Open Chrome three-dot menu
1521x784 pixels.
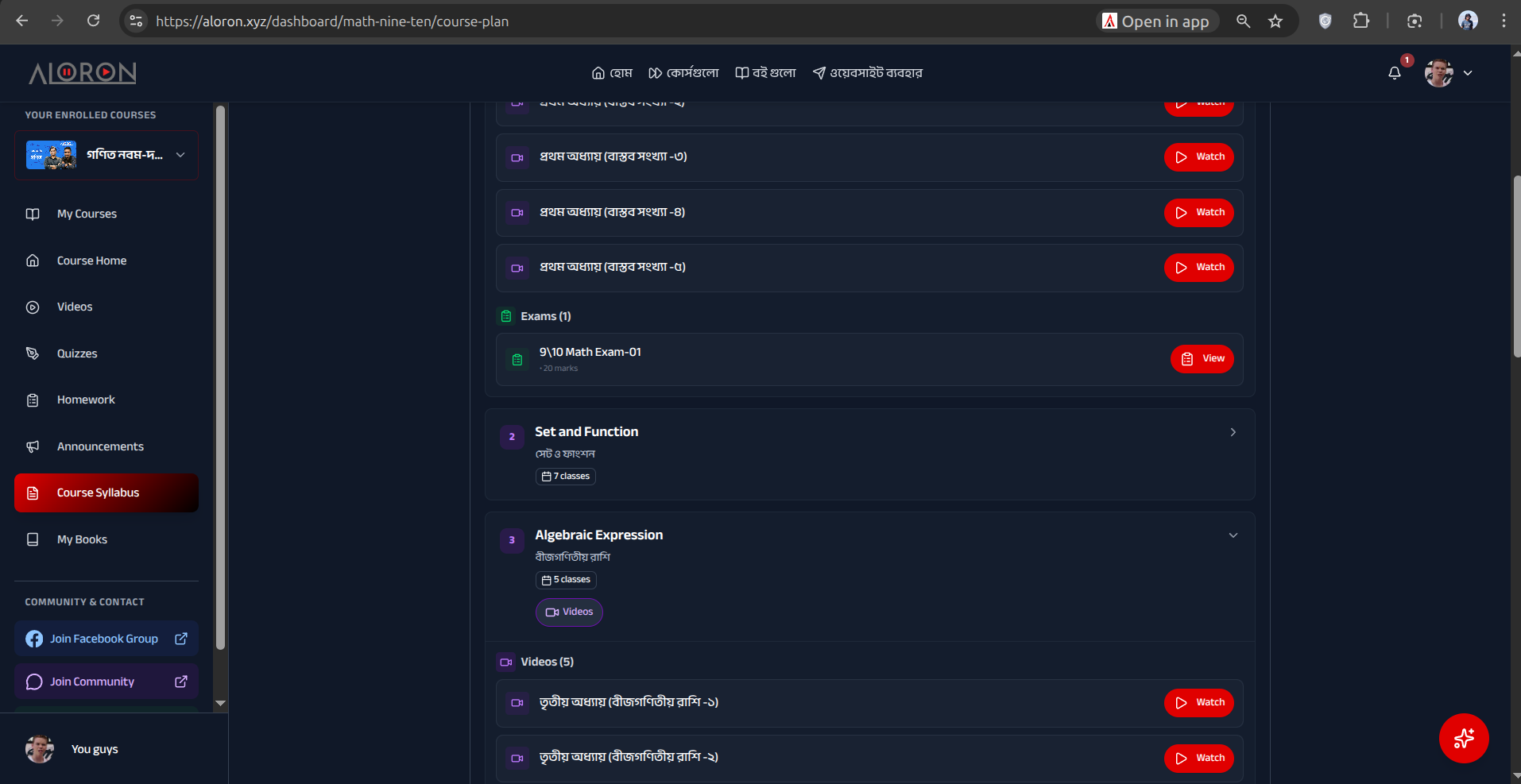(x=1504, y=21)
